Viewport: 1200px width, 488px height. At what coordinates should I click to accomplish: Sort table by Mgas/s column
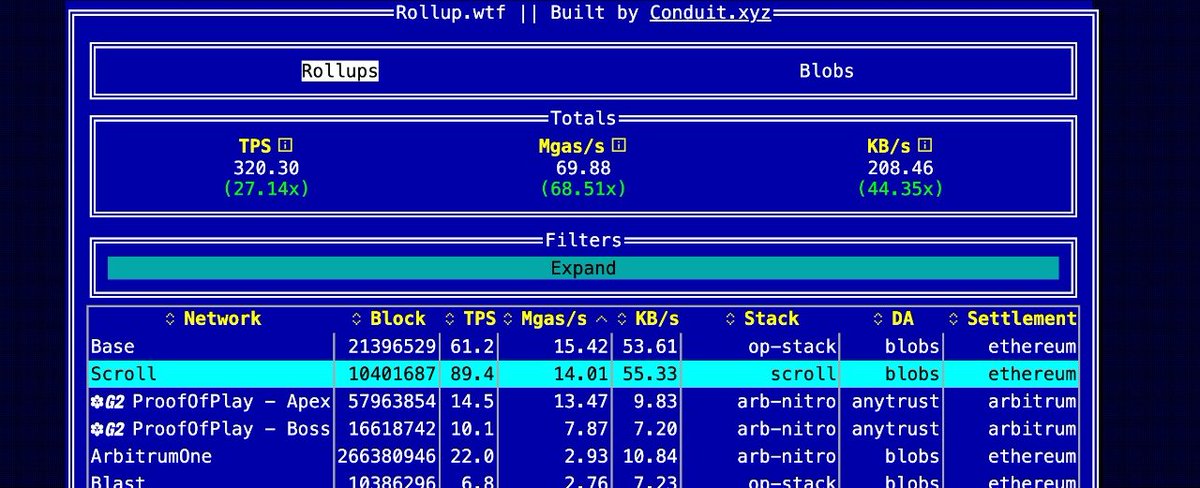[x=556, y=319]
